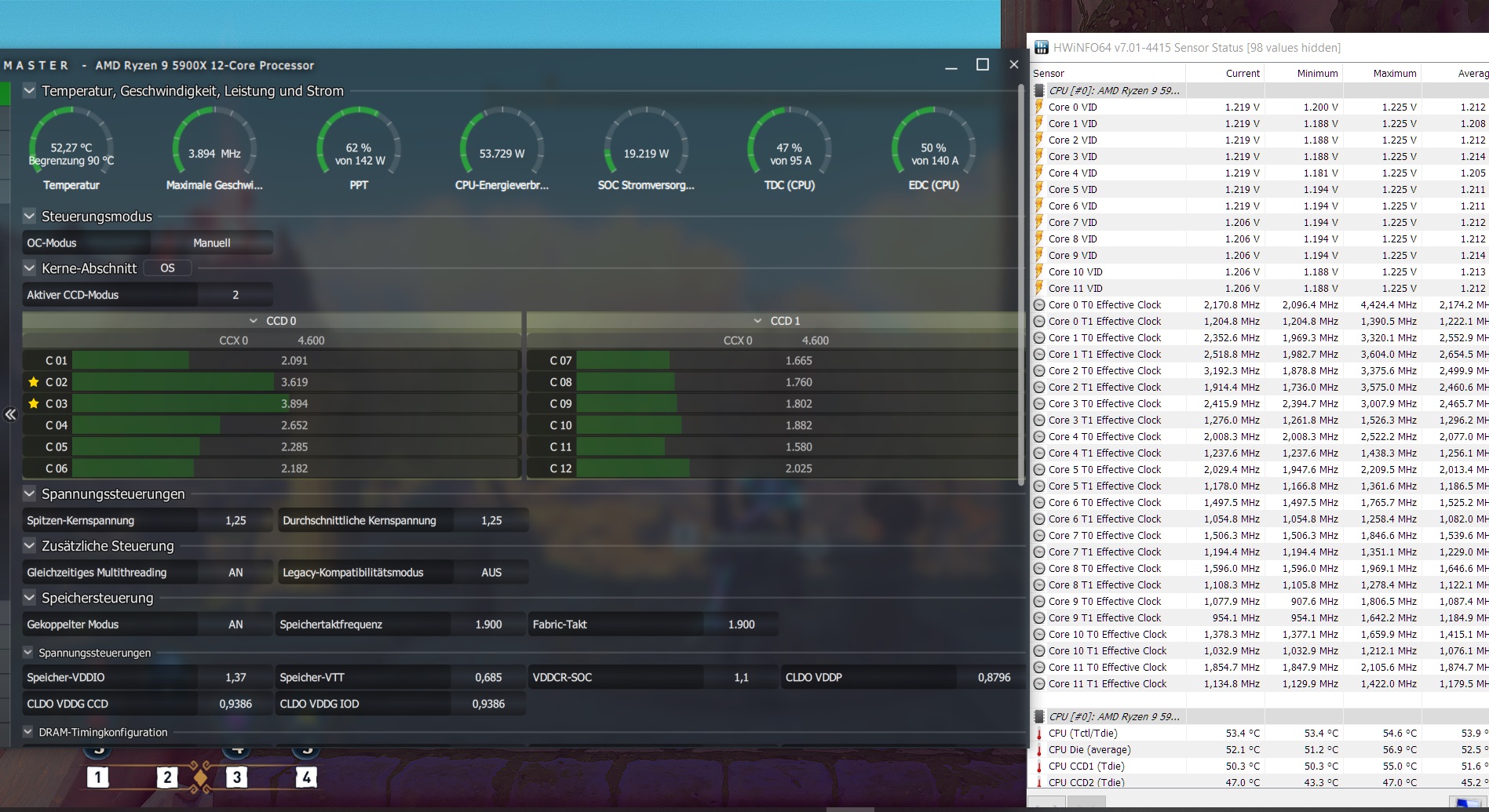
Task: Click the C 04 core speed bar
Action: click(295, 425)
